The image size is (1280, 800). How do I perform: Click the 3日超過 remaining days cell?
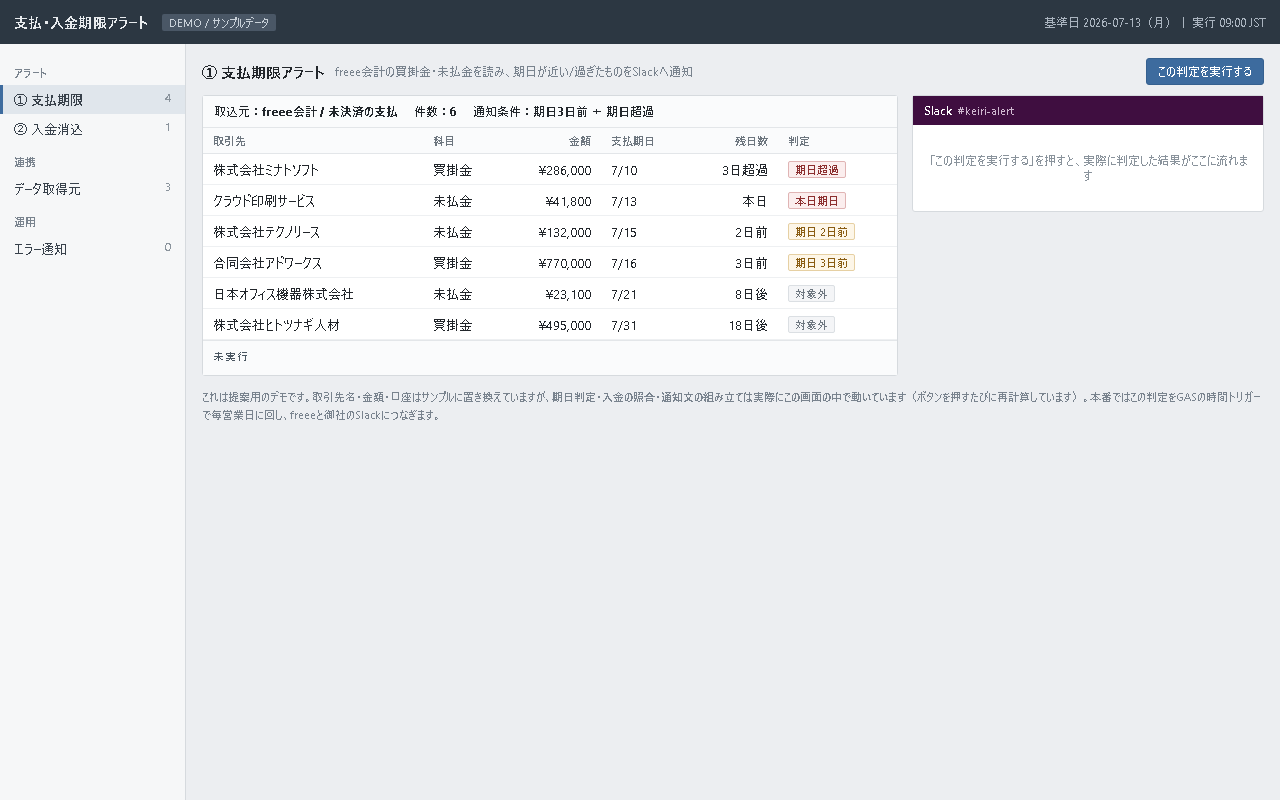pyautogui.click(x=745, y=170)
